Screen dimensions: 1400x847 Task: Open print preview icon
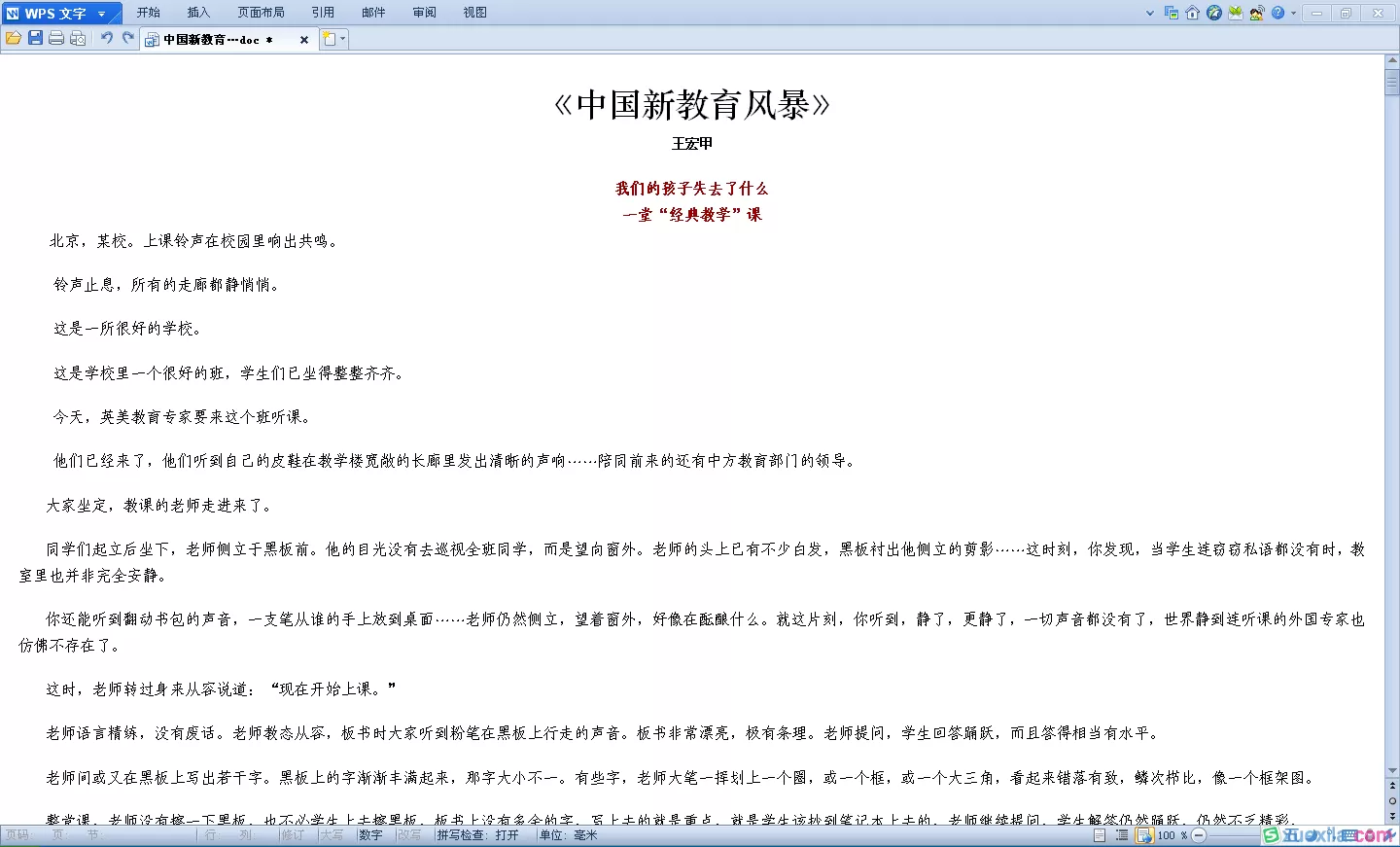click(x=78, y=38)
